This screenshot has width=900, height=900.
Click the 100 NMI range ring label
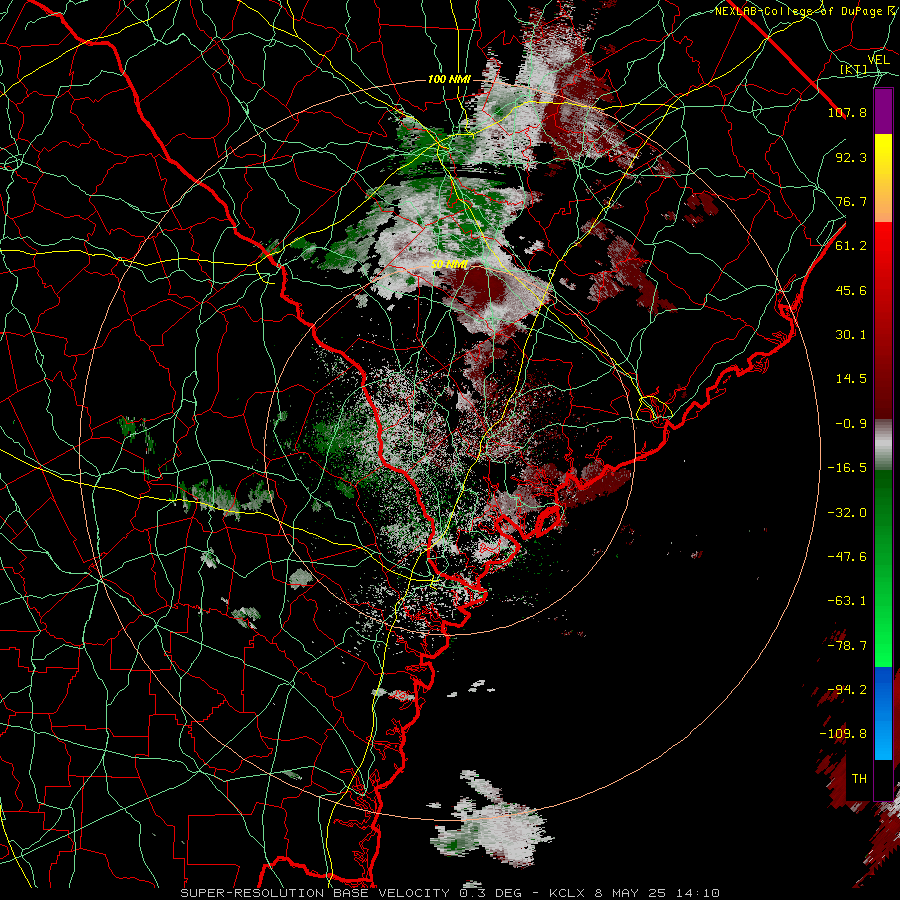point(449,79)
